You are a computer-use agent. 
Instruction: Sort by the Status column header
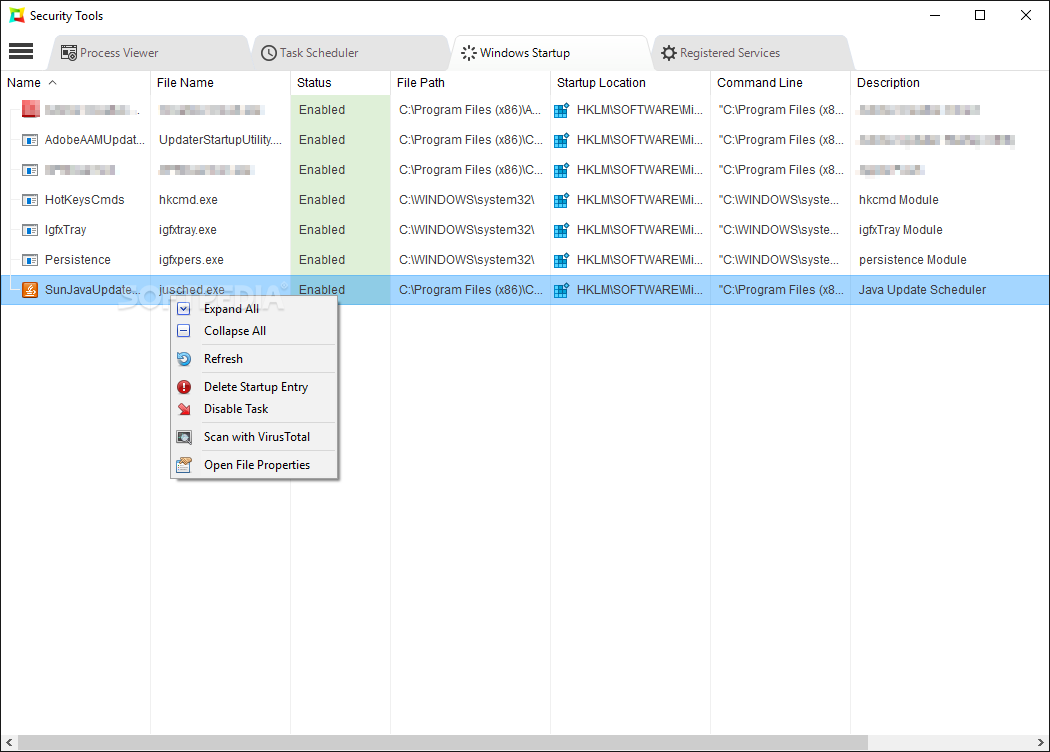340,82
